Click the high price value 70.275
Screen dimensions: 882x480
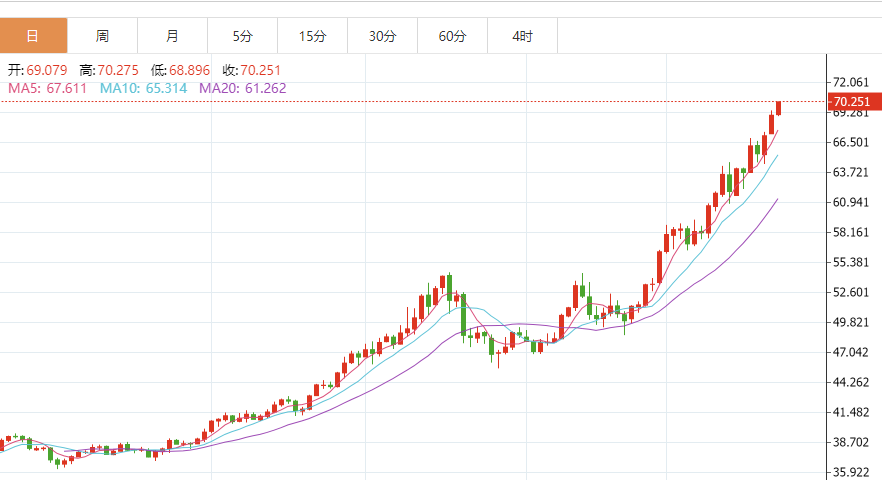point(117,70)
